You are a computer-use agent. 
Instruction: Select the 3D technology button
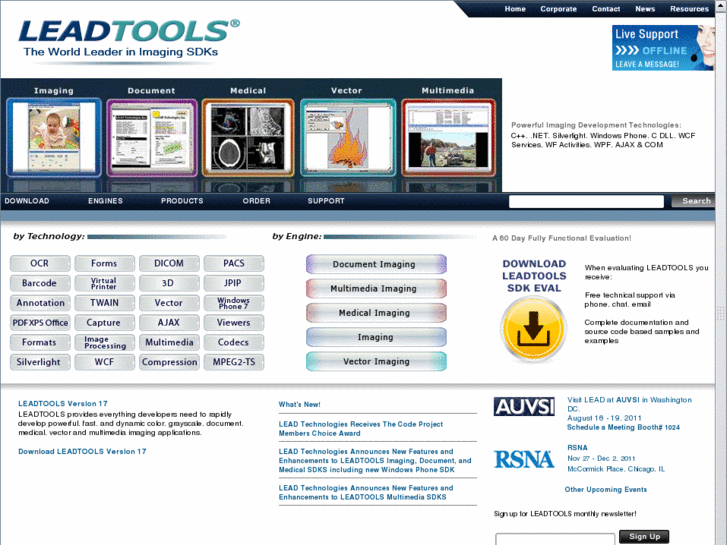click(x=169, y=283)
